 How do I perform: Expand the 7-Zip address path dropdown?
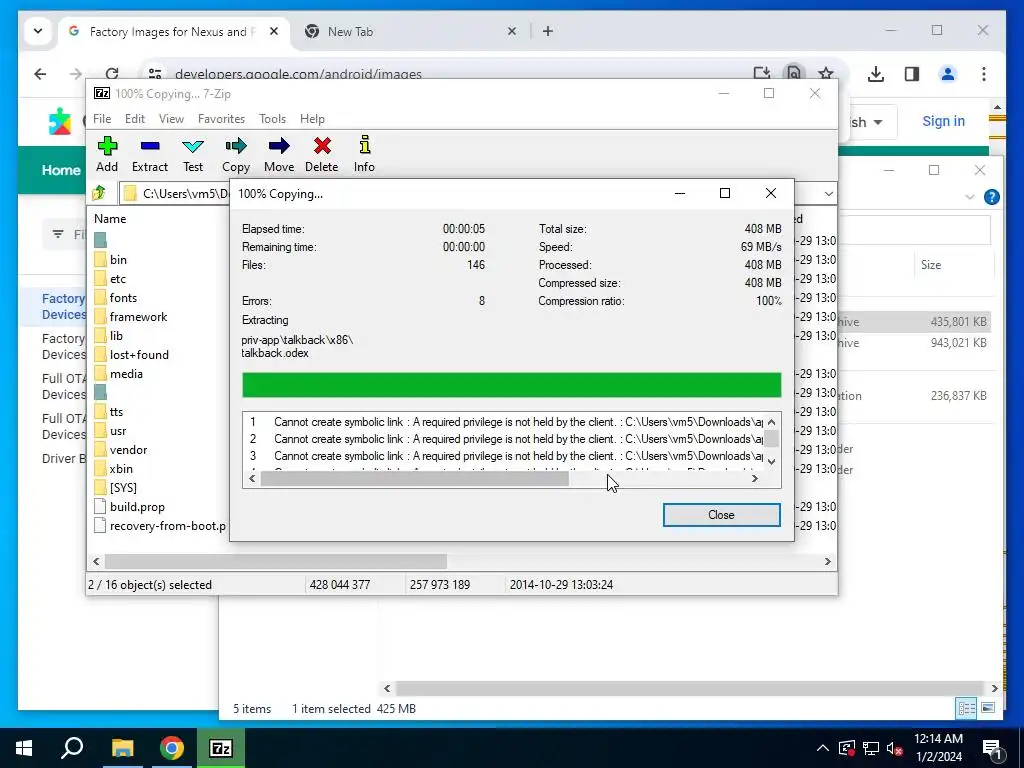tap(828, 193)
